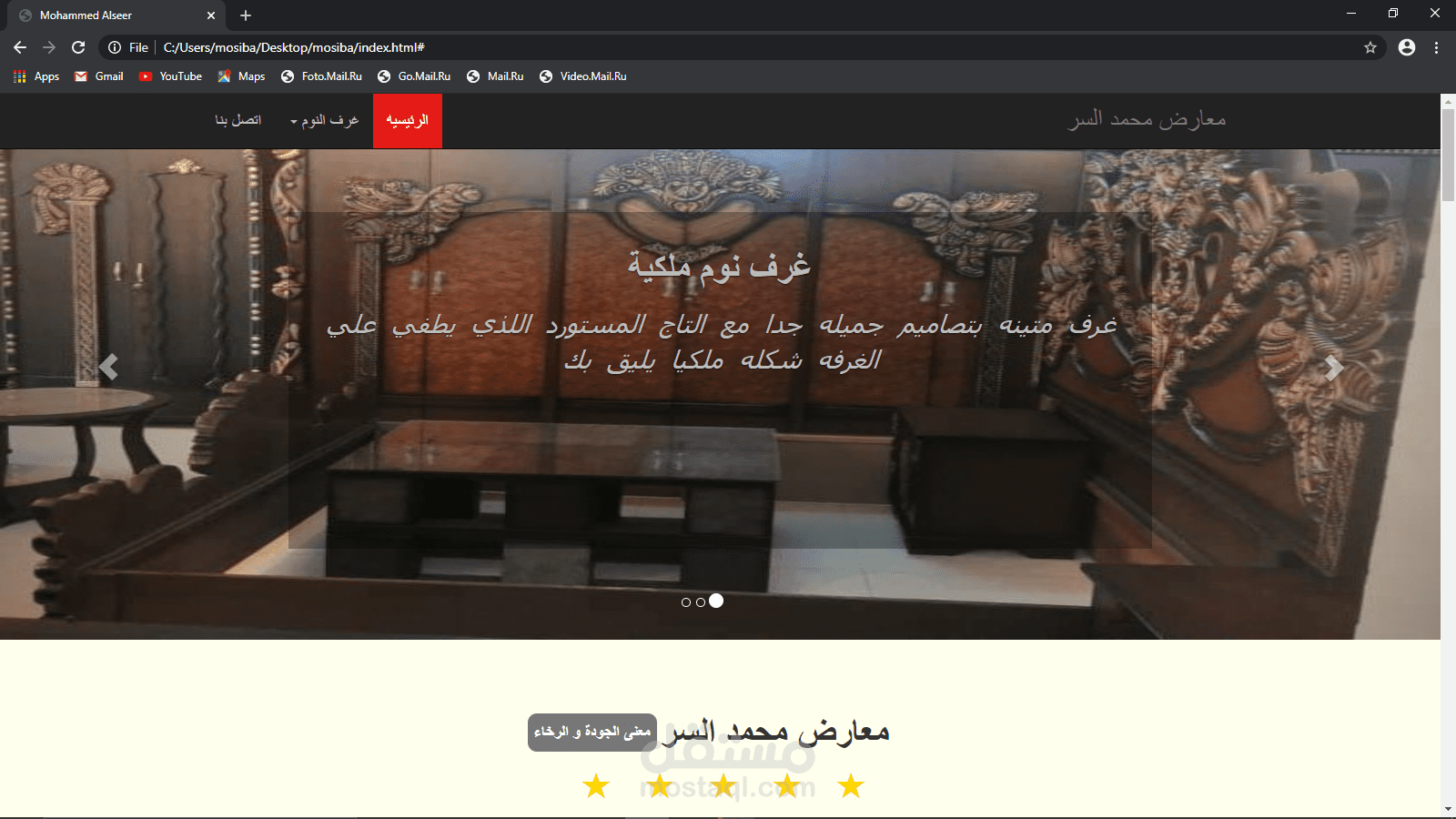Click the back navigation arrow
This screenshot has height=819, width=1456.
pos(20,46)
